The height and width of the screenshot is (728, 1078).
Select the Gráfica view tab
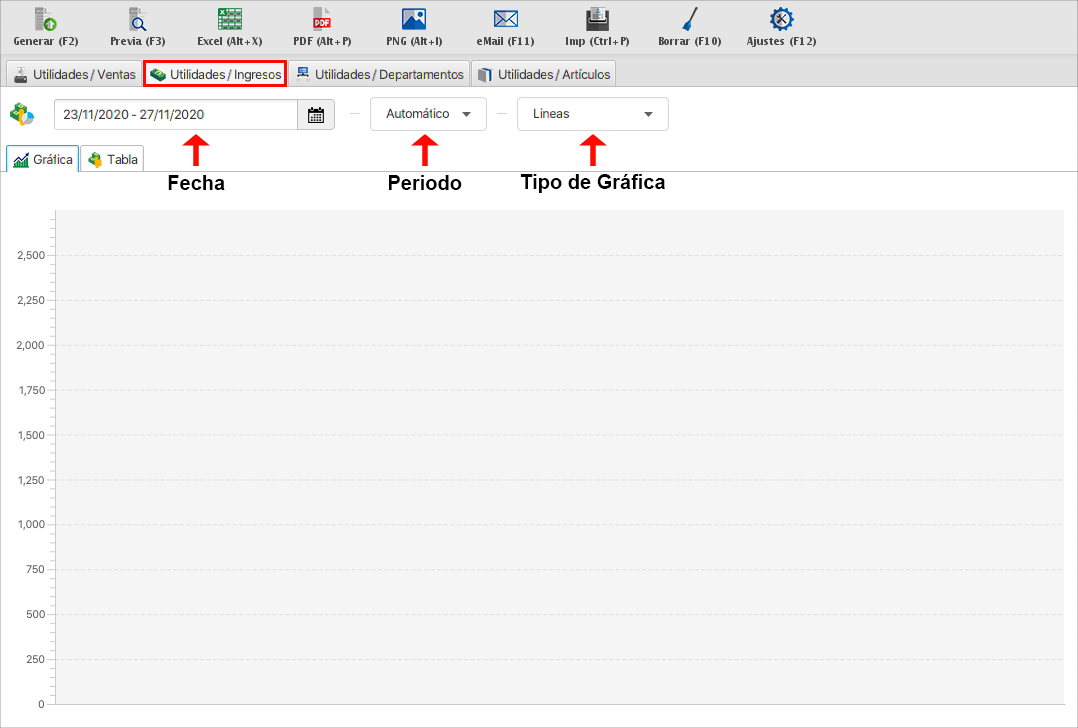coord(43,160)
